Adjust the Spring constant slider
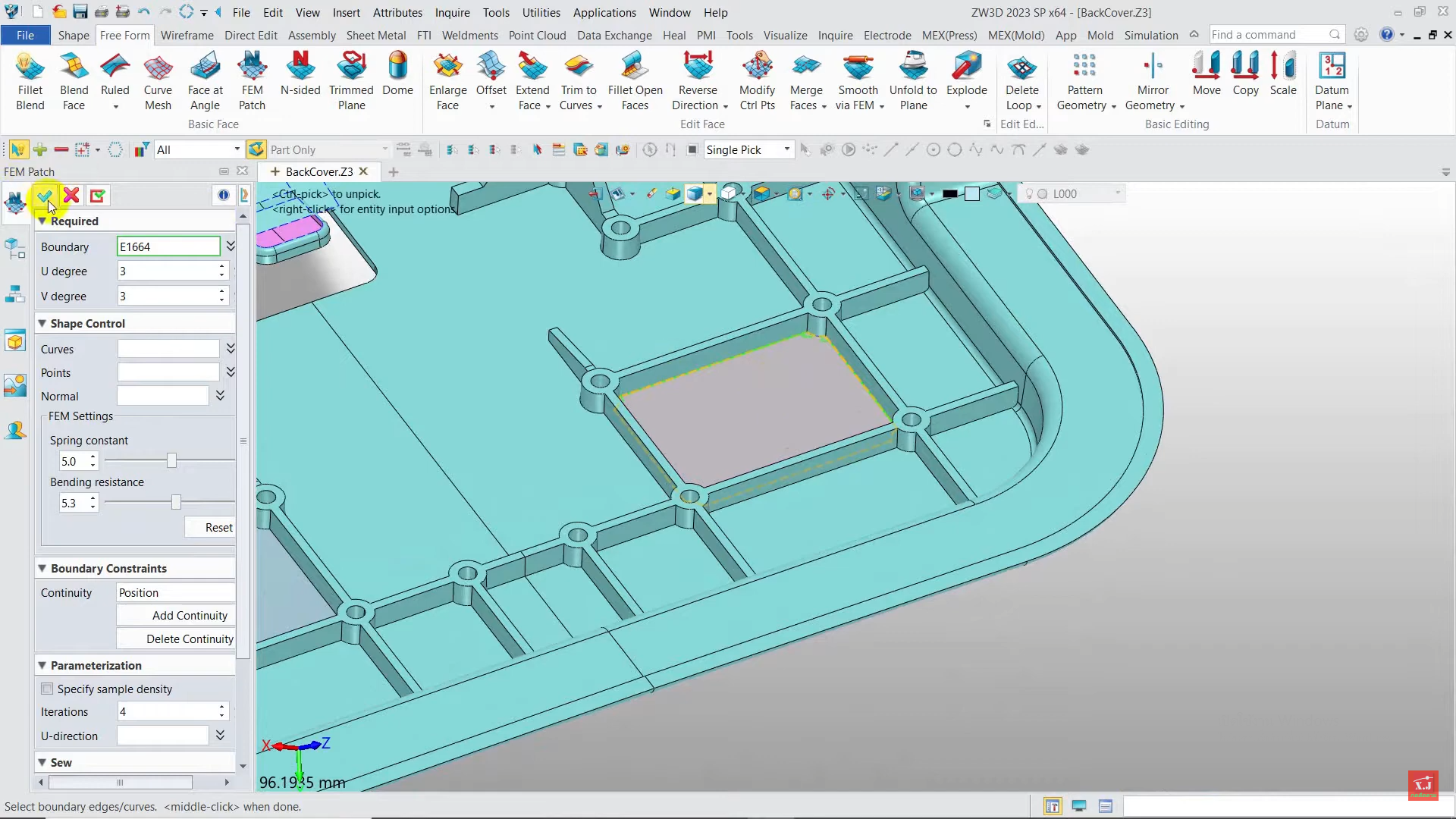The image size is (1456, 819). point(171,461)
